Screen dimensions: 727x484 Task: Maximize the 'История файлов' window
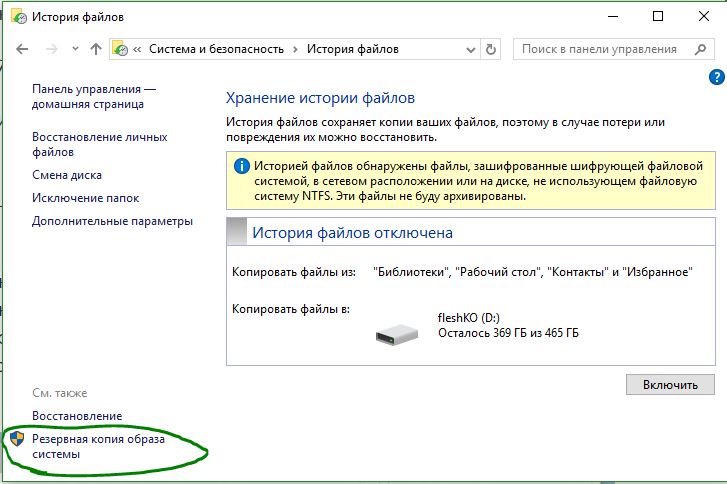point(658,16)
